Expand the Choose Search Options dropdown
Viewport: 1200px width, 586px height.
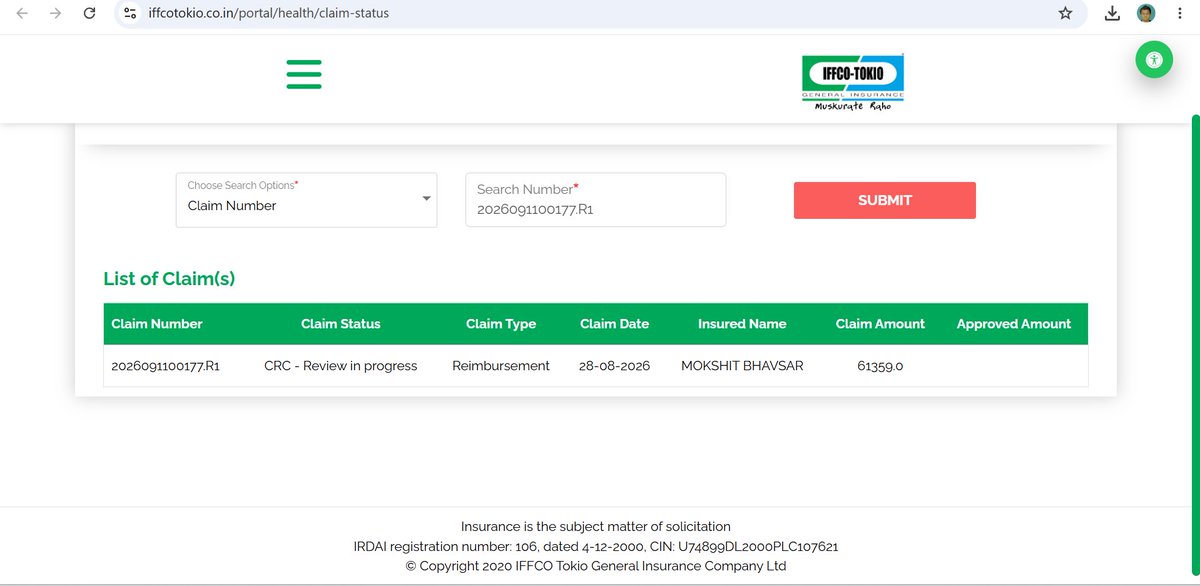coord(306,200)
